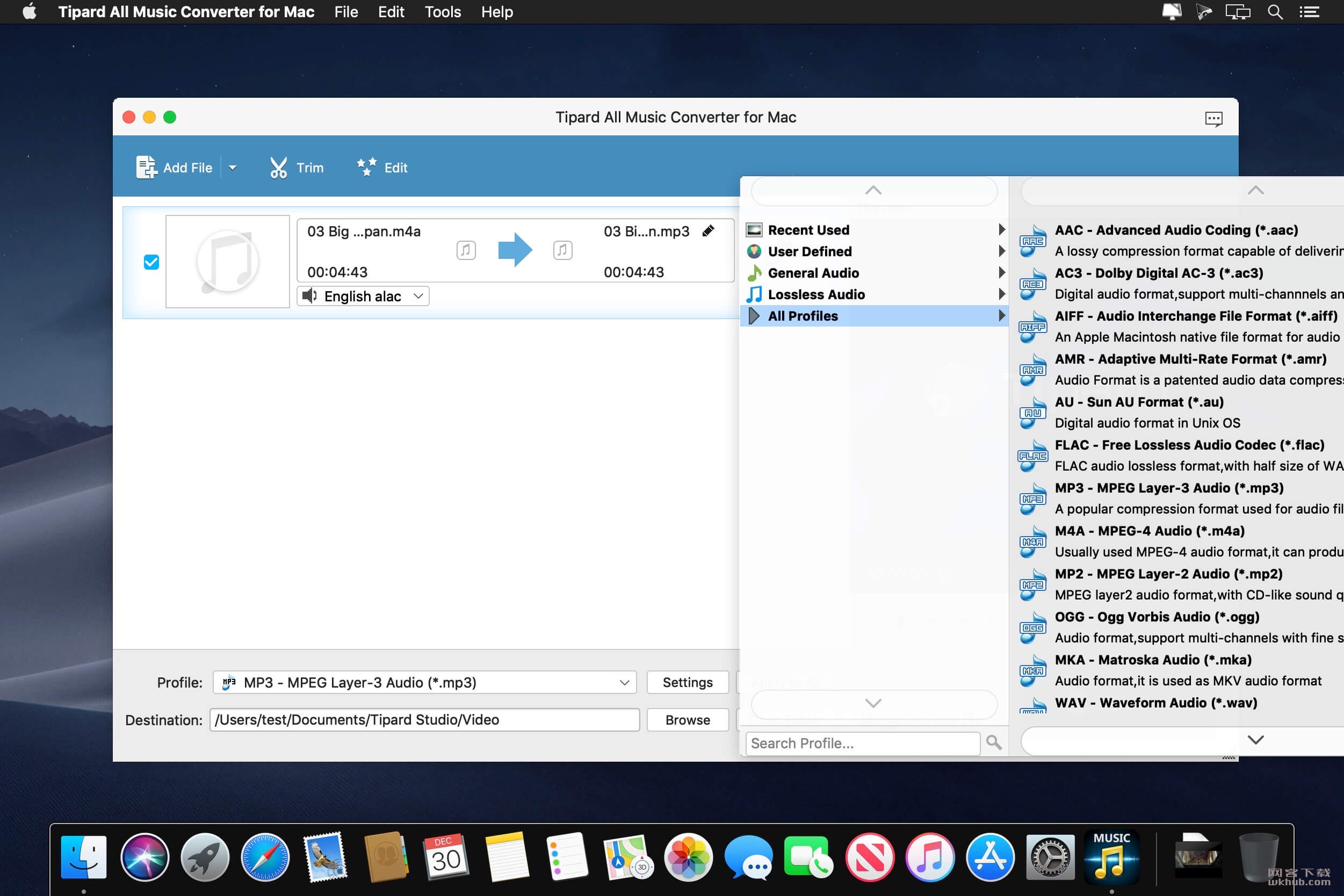This screenshot has height=896, width=1344.
Task: Click the Settings button
Action: click(x=688, y=682)
